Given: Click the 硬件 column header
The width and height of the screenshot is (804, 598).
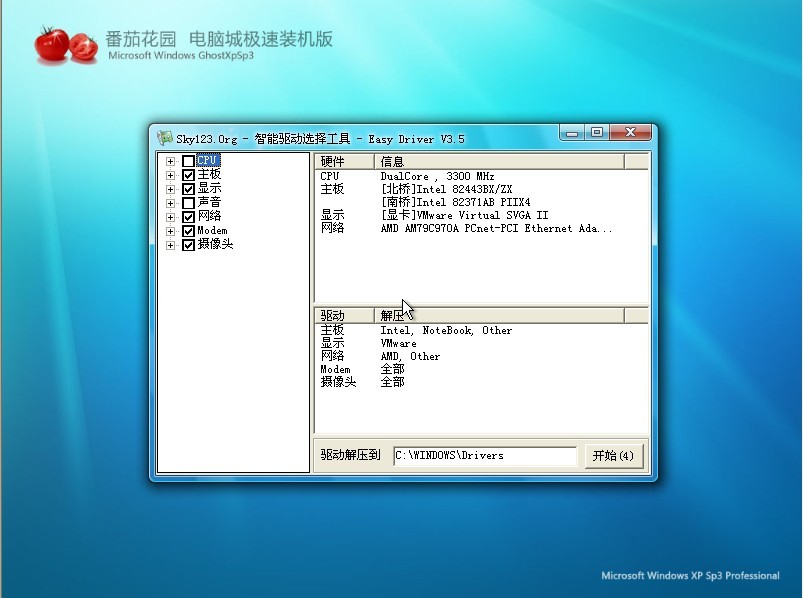Looking at the screenshot, I should pyautogui.click(x=344, y=162).
